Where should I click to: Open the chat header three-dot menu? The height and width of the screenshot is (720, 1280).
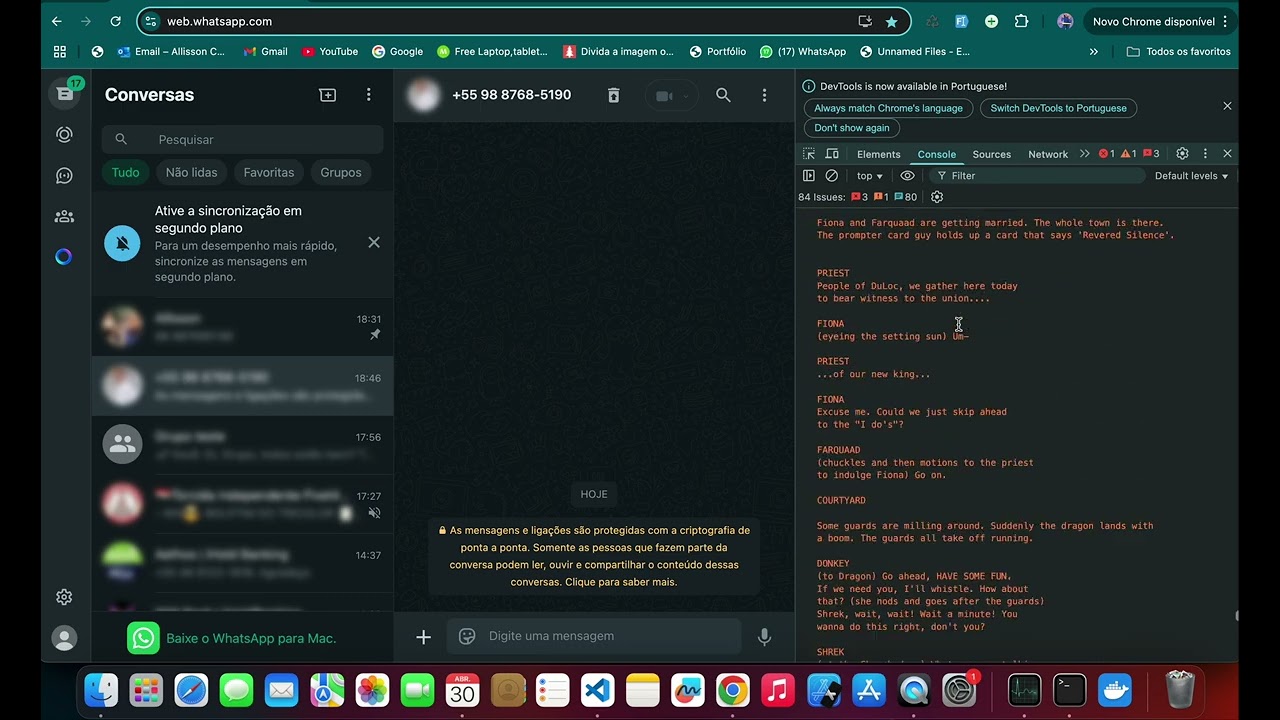[x=764, y=95]
